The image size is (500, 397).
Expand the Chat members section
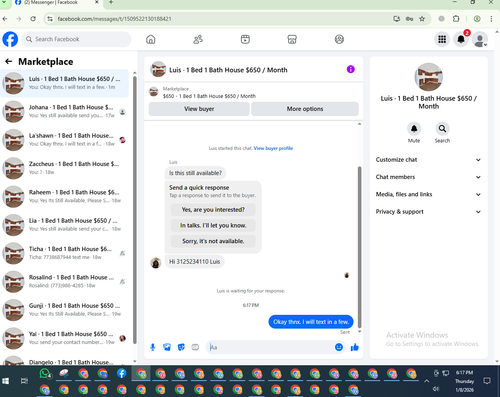429,177
